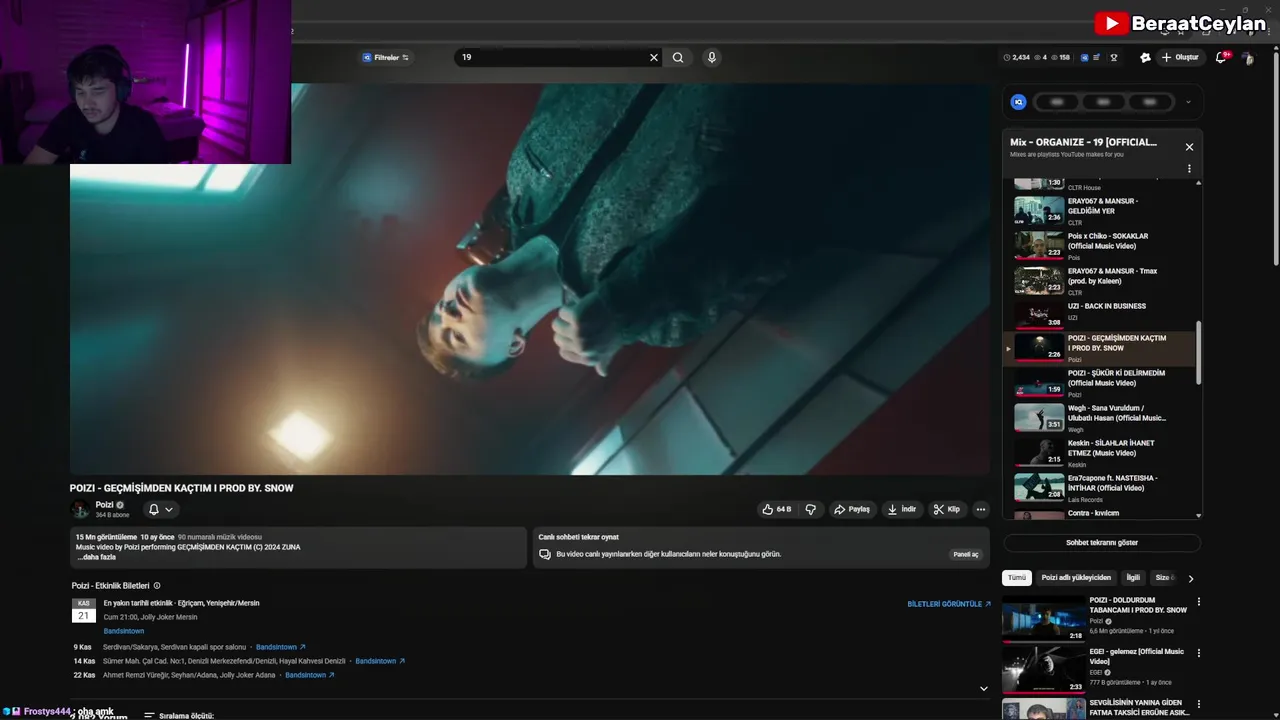Click the Paneli aç button
Viewport: 1280px width, 720px height.
coord(966,554)
